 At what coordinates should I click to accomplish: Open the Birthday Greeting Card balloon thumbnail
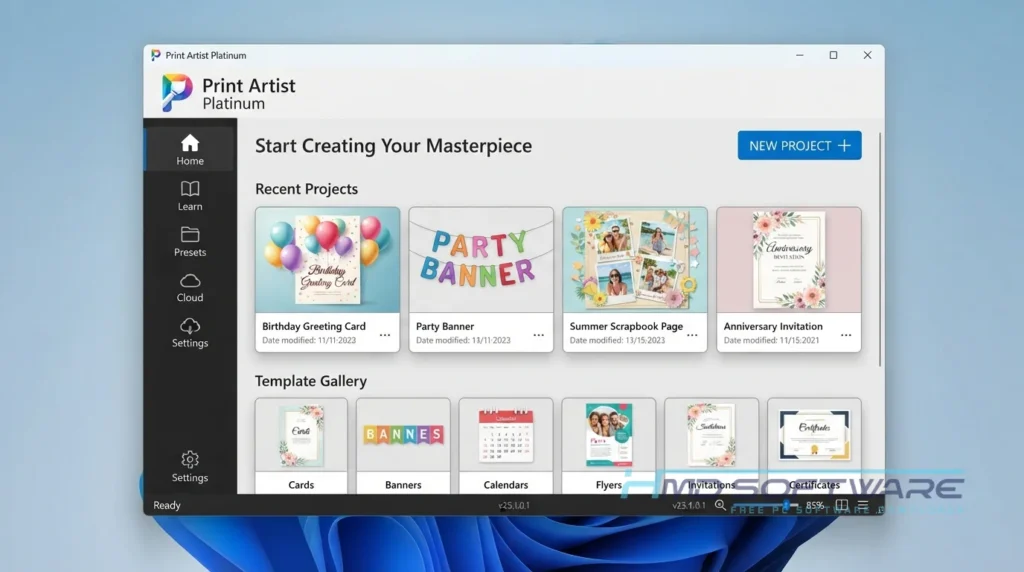[327, 260]
